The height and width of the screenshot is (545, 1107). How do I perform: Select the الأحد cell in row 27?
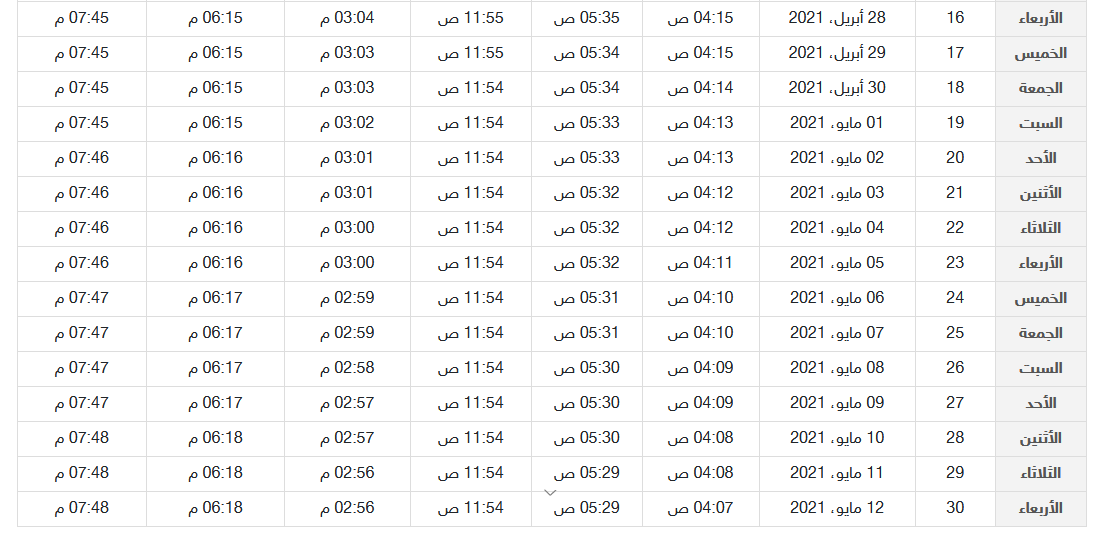[1041, 403]
